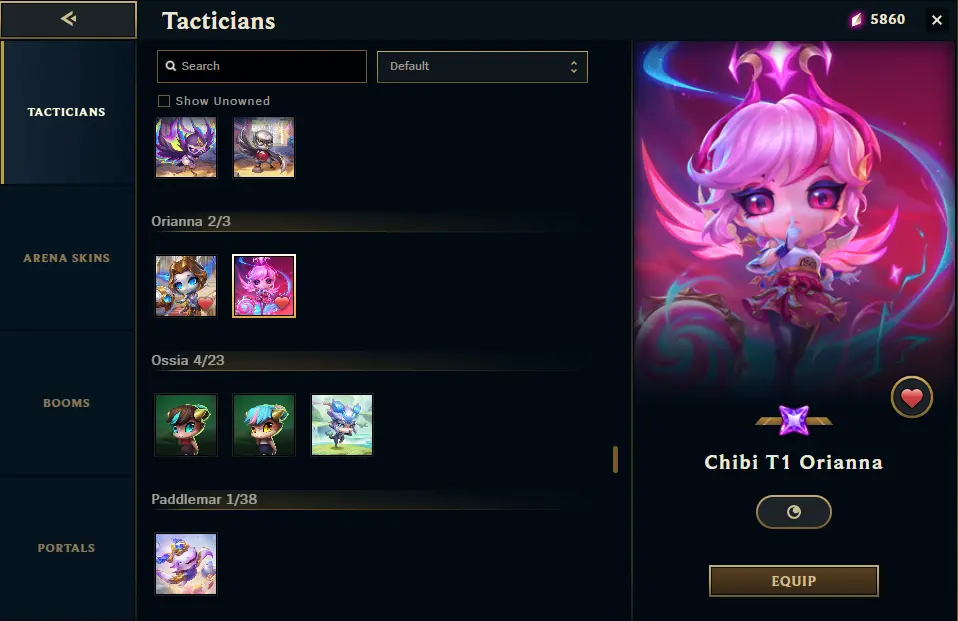Enable the Show Unowned checkbox

[x=164, y=101]
